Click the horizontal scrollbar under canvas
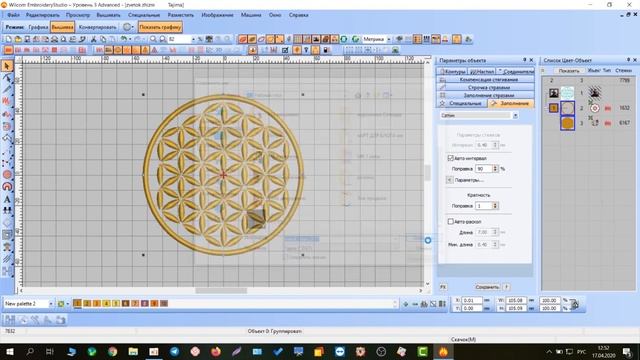The height and width of the screenshot is (360, 640). [220, 291]
